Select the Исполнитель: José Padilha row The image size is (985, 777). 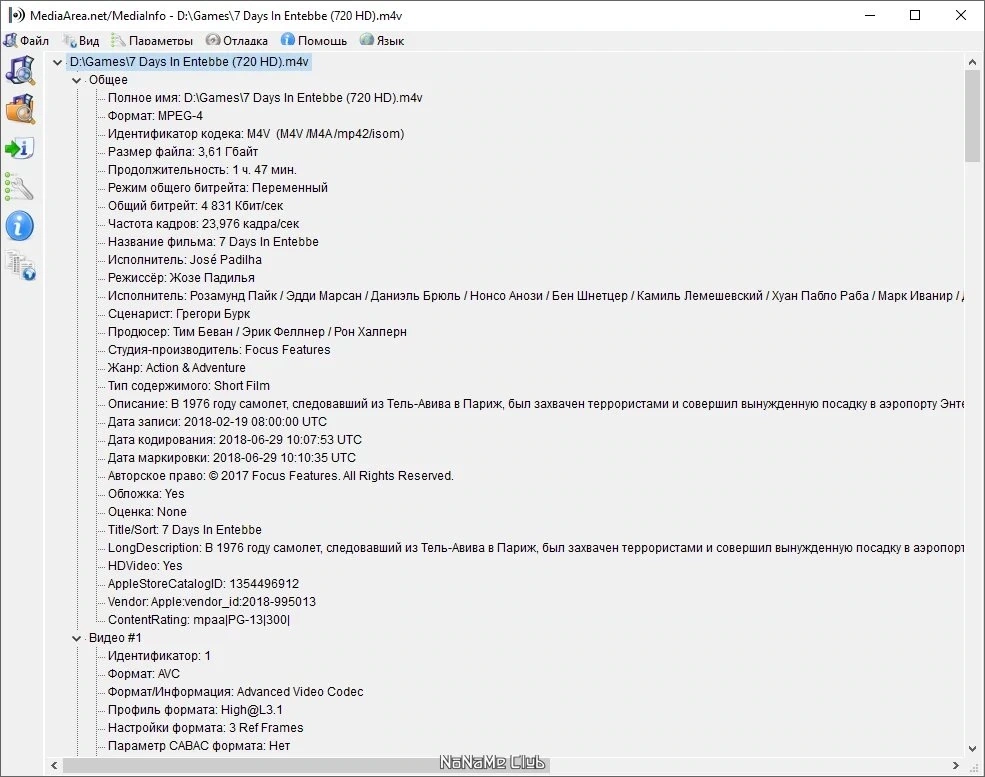[x=185, y=260]
